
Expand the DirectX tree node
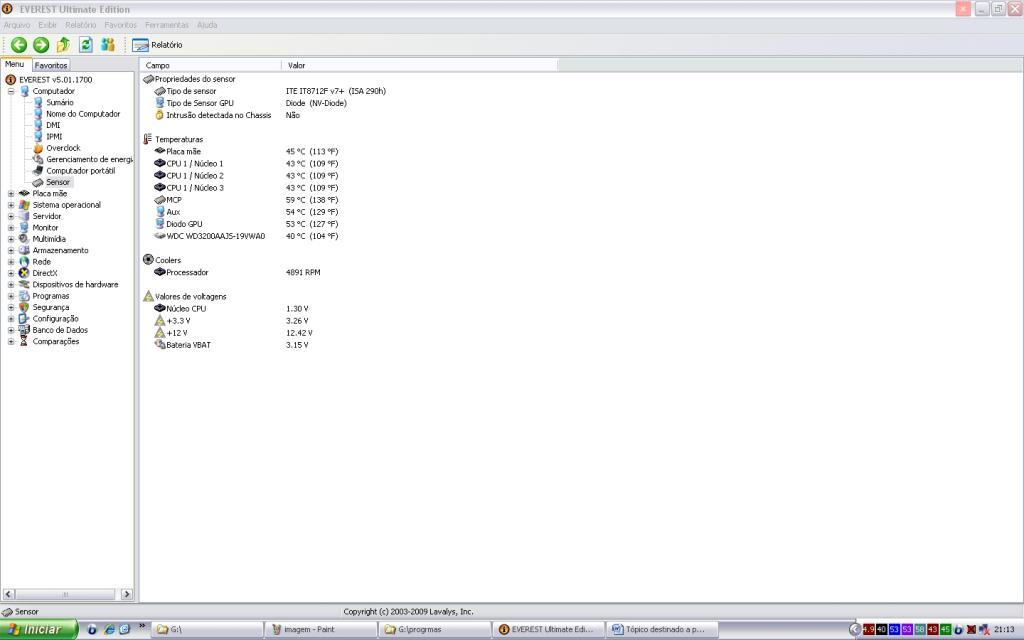11,274
